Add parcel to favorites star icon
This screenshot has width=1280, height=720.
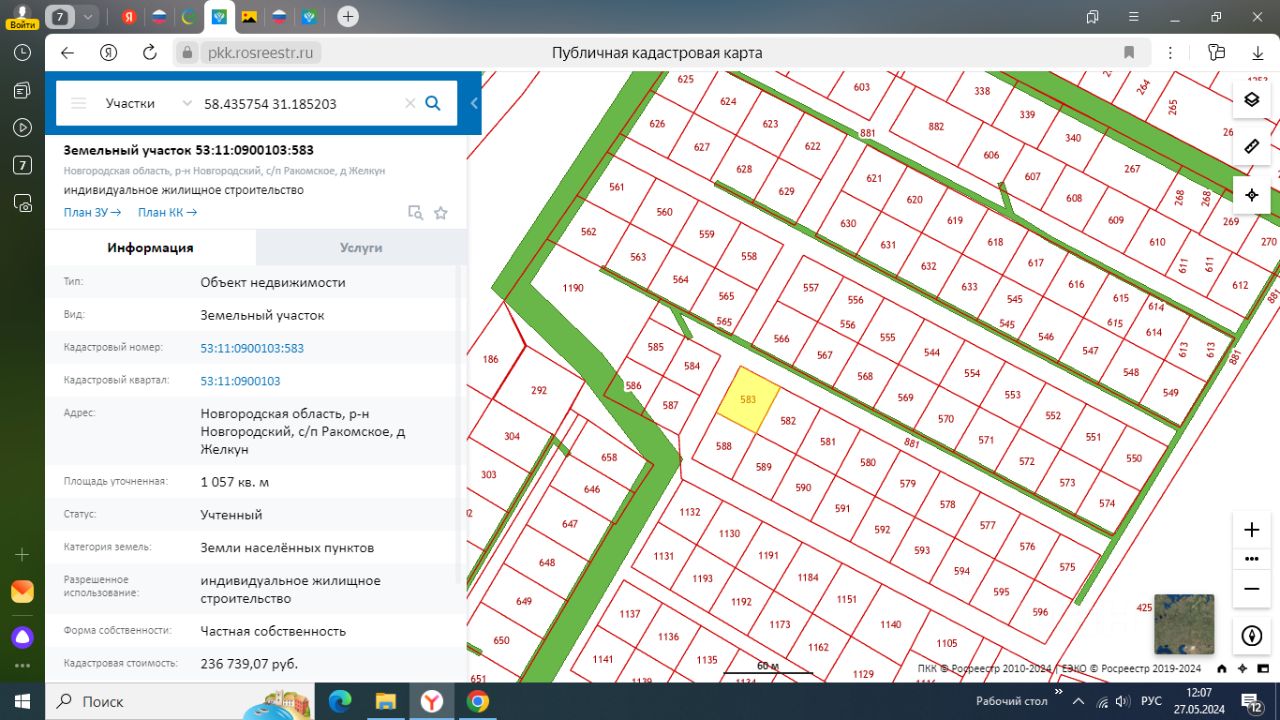point(440,212)
